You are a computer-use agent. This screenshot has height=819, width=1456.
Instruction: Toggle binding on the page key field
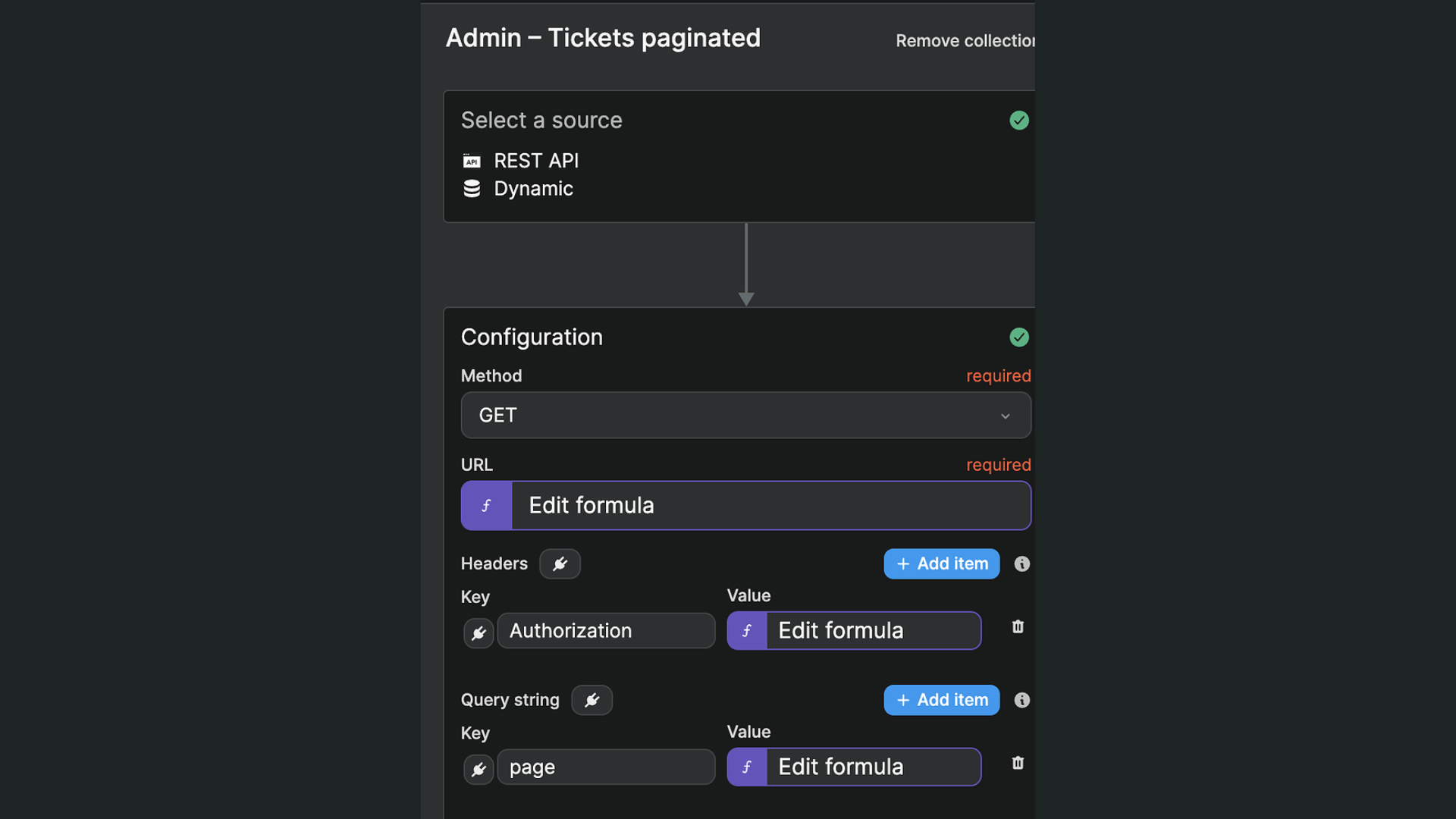(x=479, y=770)
